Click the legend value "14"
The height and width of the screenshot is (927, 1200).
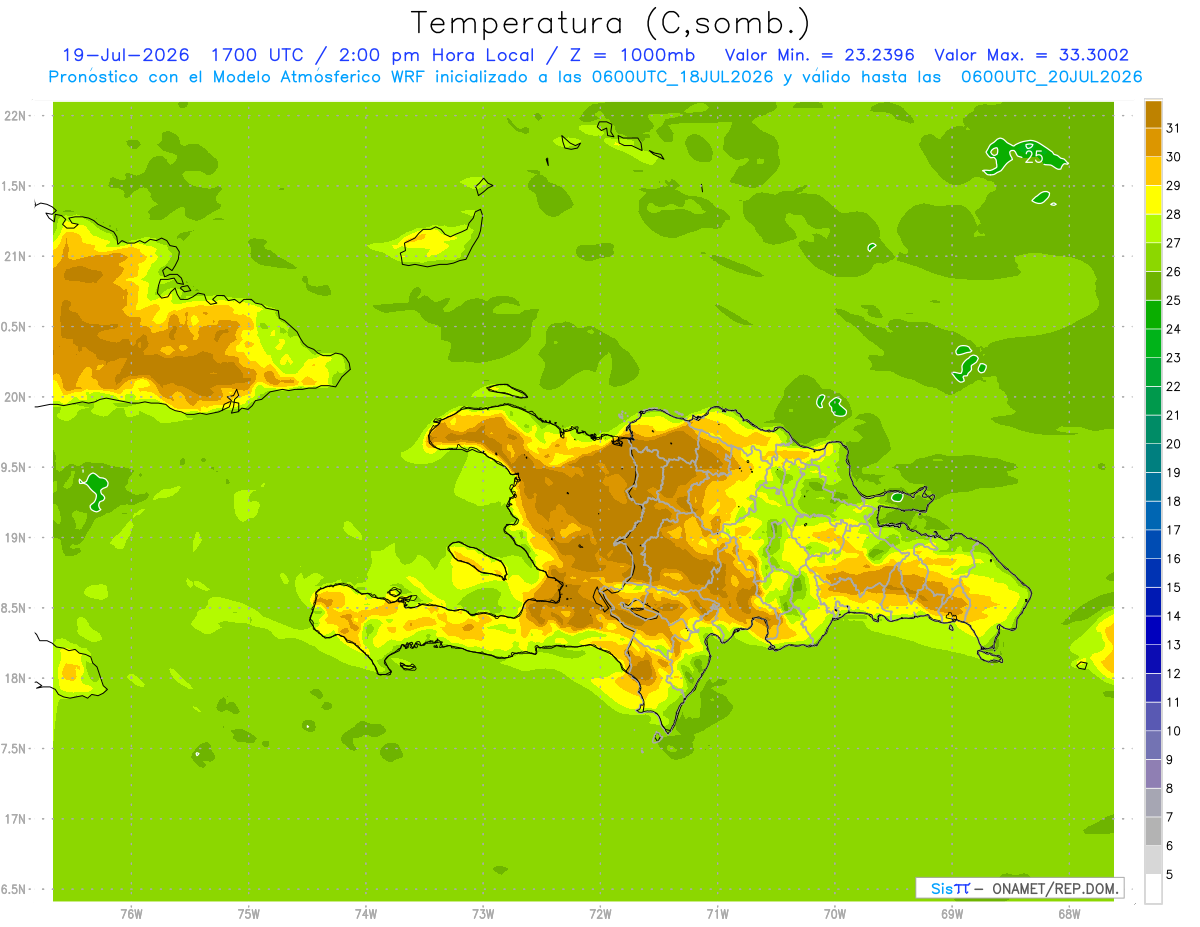pos(1174,616)
